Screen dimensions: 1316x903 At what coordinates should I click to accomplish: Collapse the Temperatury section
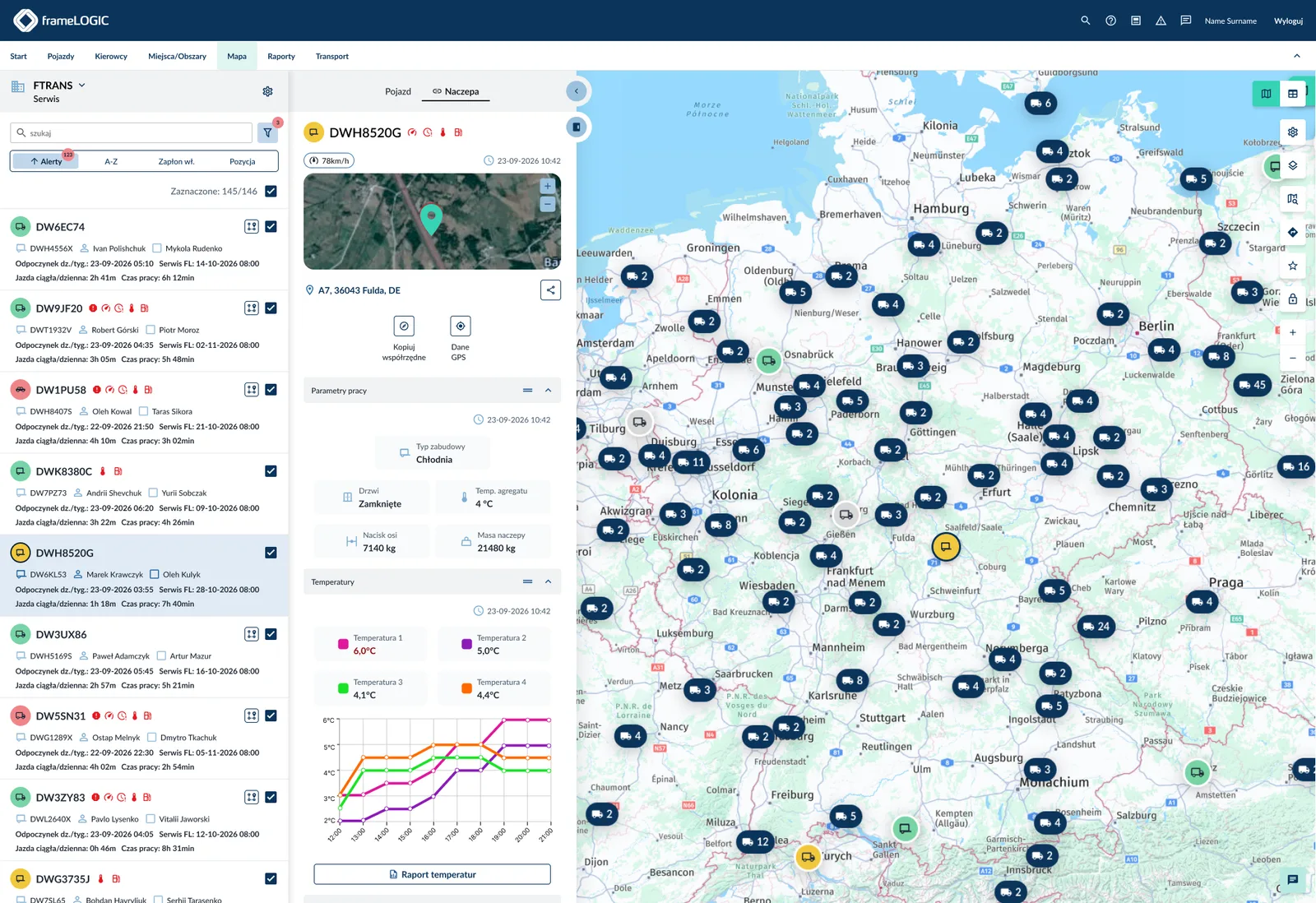tap(548, 581)
